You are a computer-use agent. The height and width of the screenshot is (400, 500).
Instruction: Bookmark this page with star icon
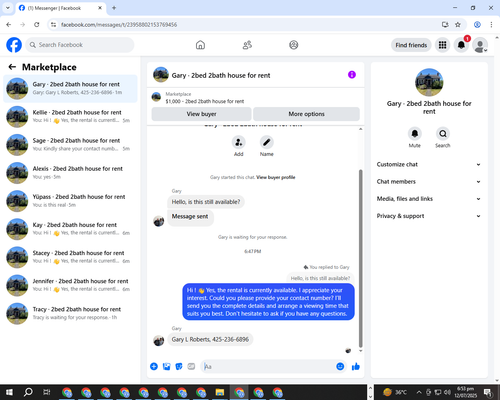point(458,25)
